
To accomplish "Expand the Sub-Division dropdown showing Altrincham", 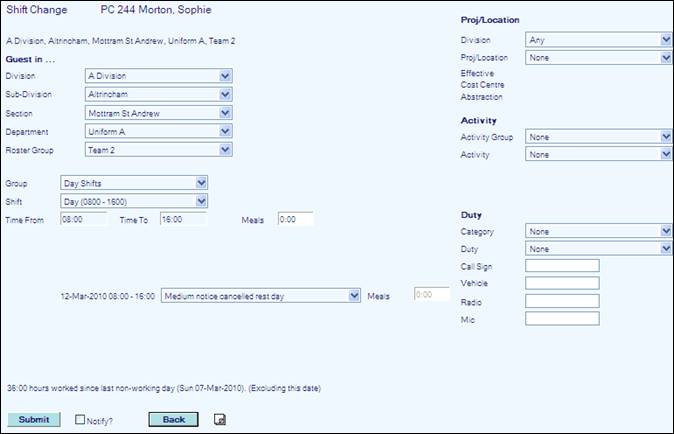I will [x=158, y=94].
